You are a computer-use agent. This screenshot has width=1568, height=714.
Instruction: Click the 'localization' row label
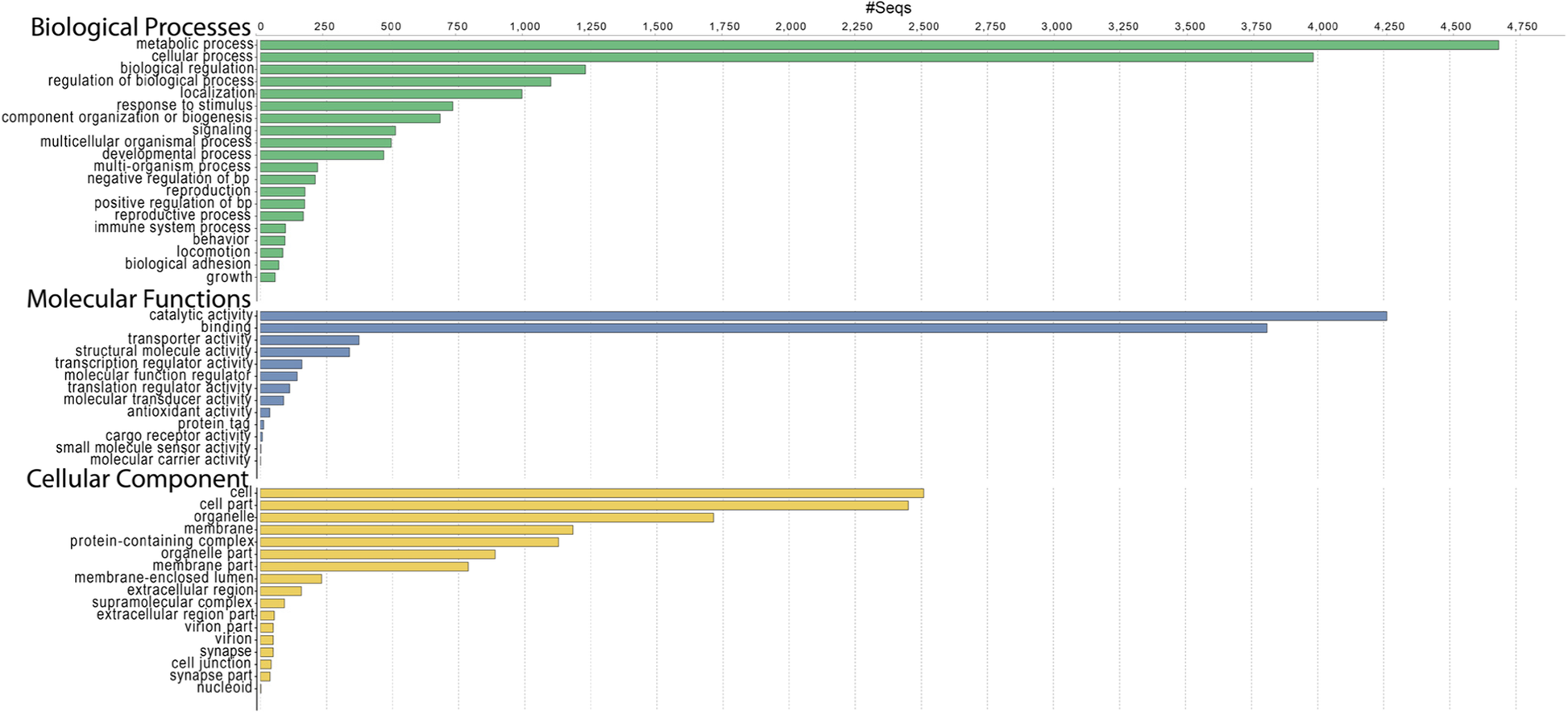click(217, 93)
